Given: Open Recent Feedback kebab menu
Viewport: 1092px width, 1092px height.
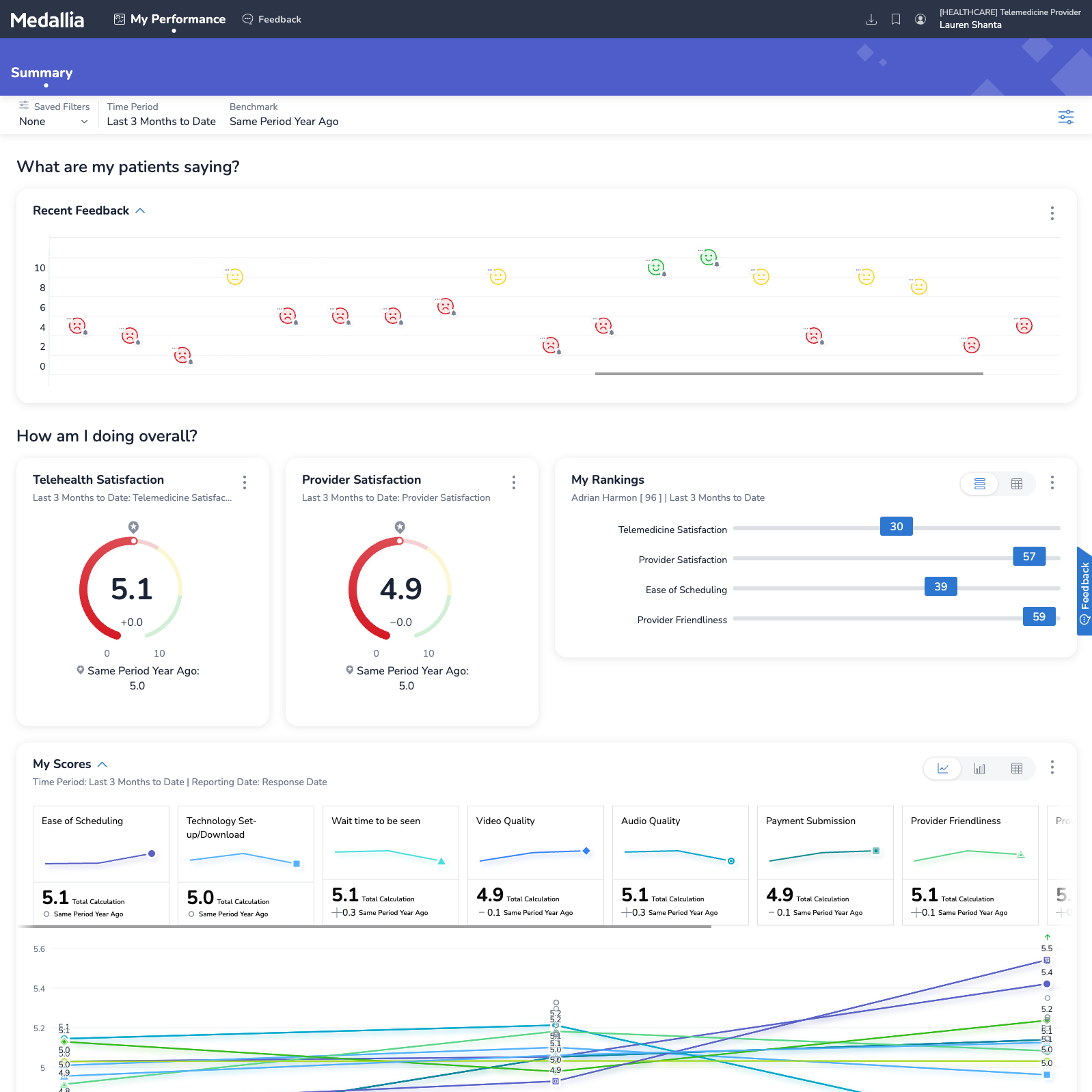Looking at the screenshot, I should [1052, 213].
